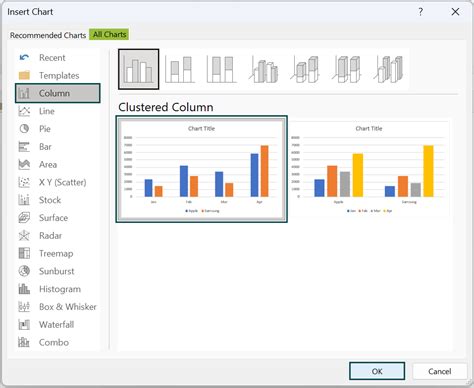Click the Templates folder icon
Screen dimensions: 474x388
[24, 75]
